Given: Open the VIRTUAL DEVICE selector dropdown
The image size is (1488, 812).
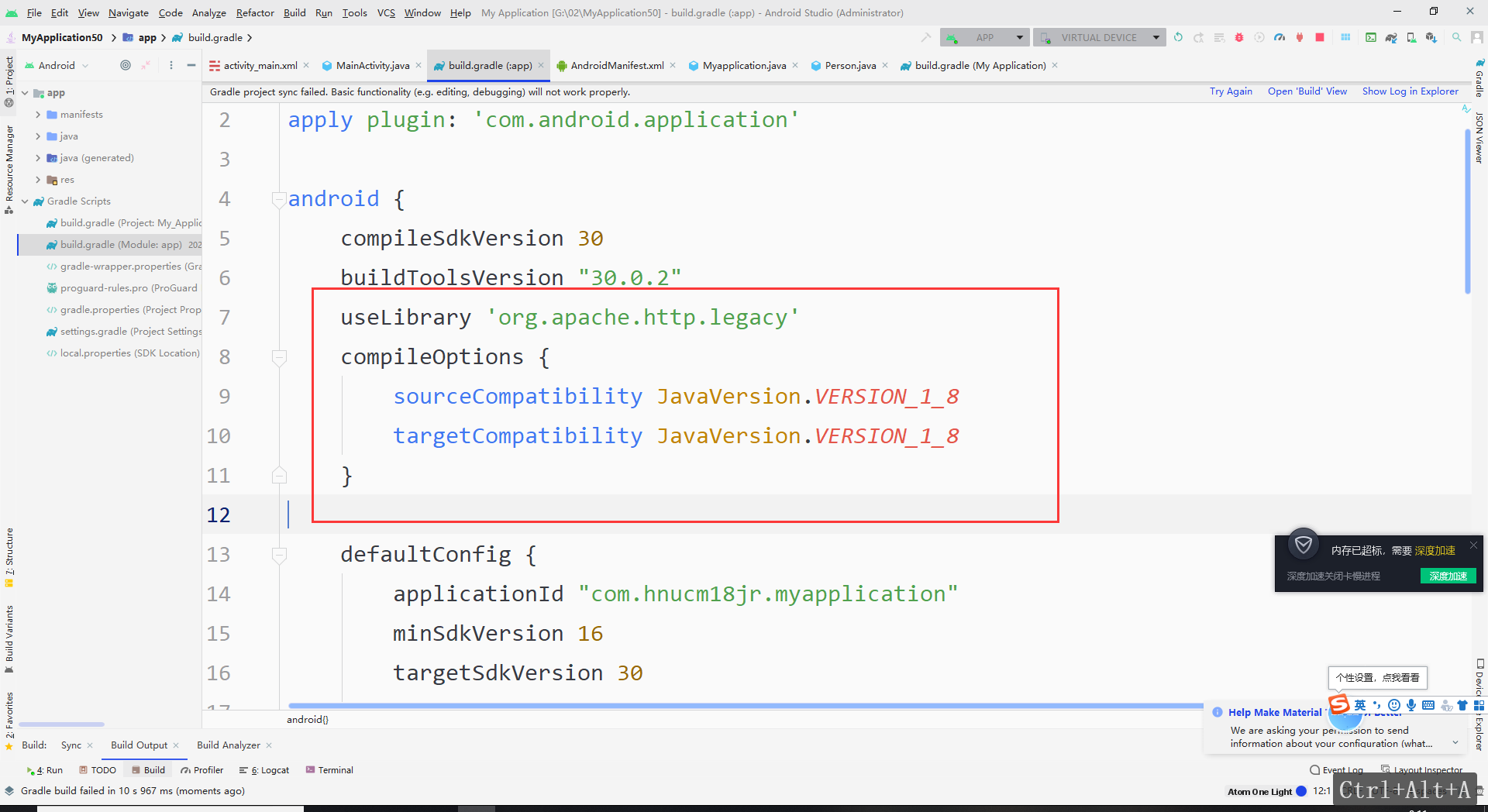Looking at the screenshot, I should [1099, 37].
